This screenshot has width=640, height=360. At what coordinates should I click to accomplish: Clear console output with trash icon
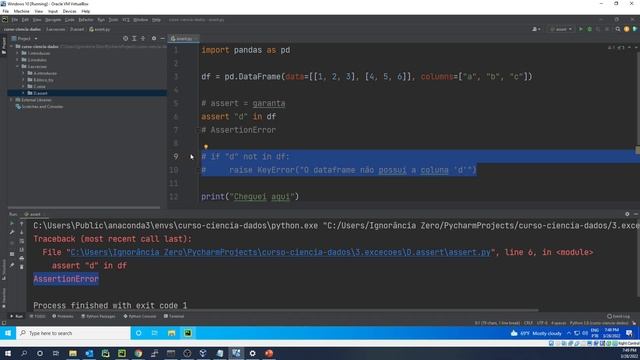22,267
